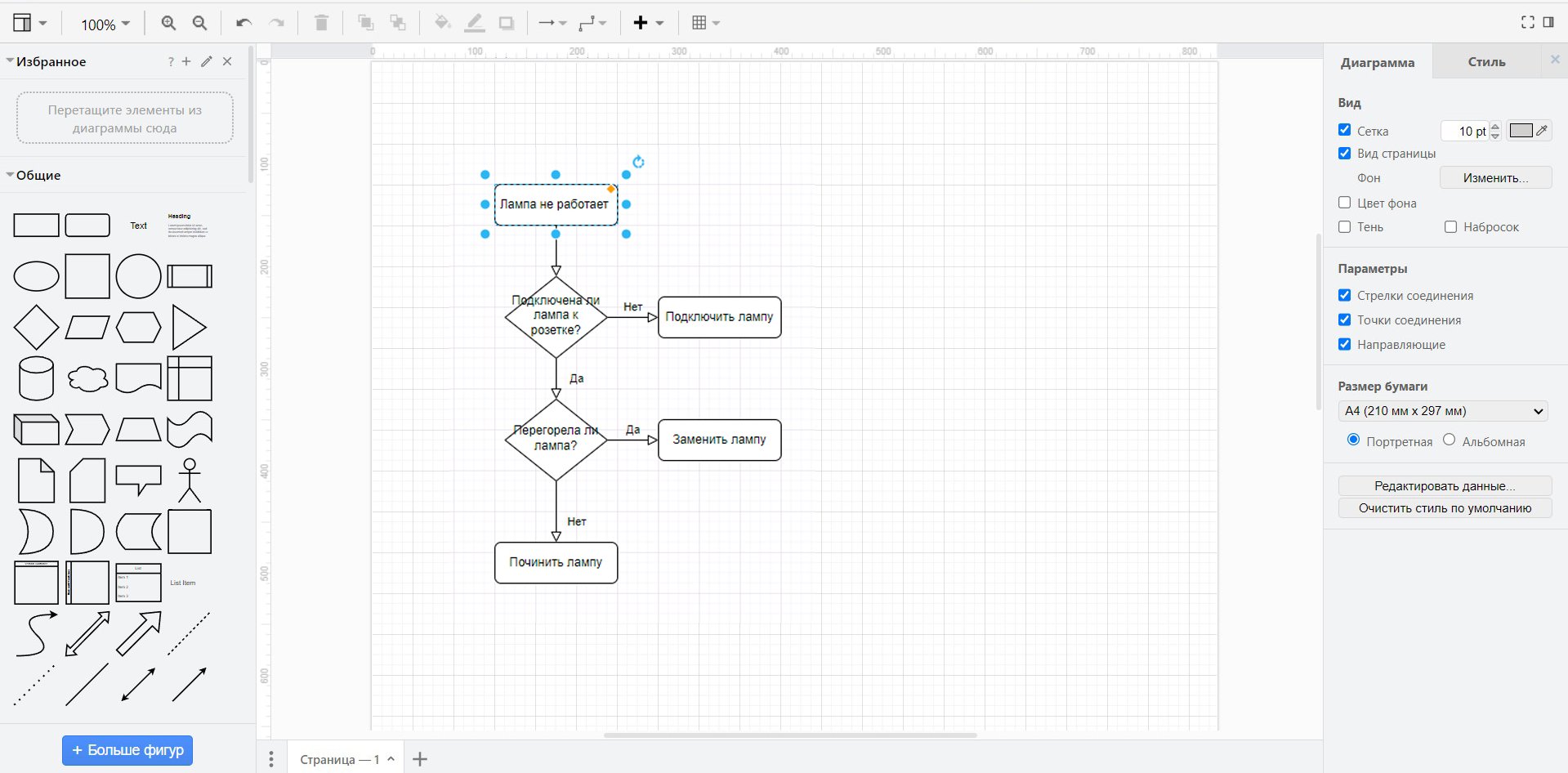This screenshot has width=1568, height=773.
Task: Click Очистить стиль по умолчанию button
Action: click(1445, 507)
